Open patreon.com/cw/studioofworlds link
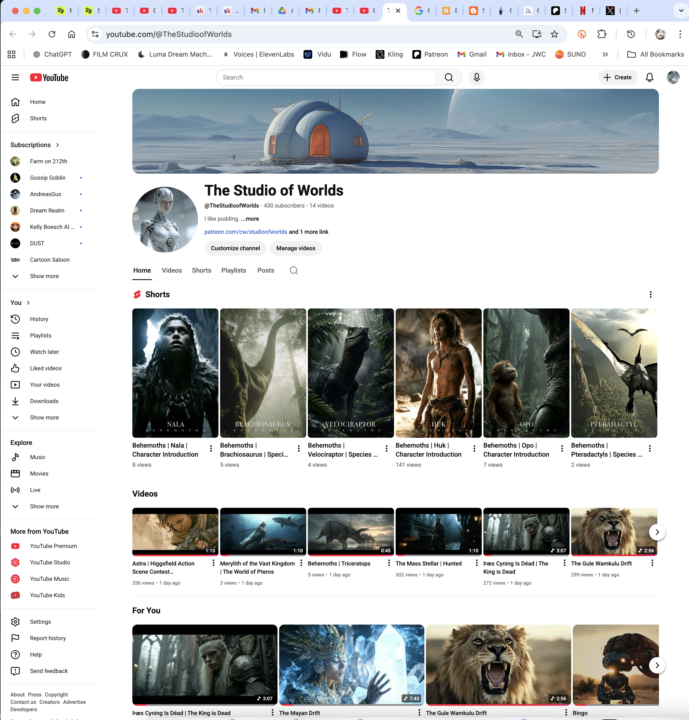Image resolution: width=689 pixels, height=720 pixels. point(245,231)
